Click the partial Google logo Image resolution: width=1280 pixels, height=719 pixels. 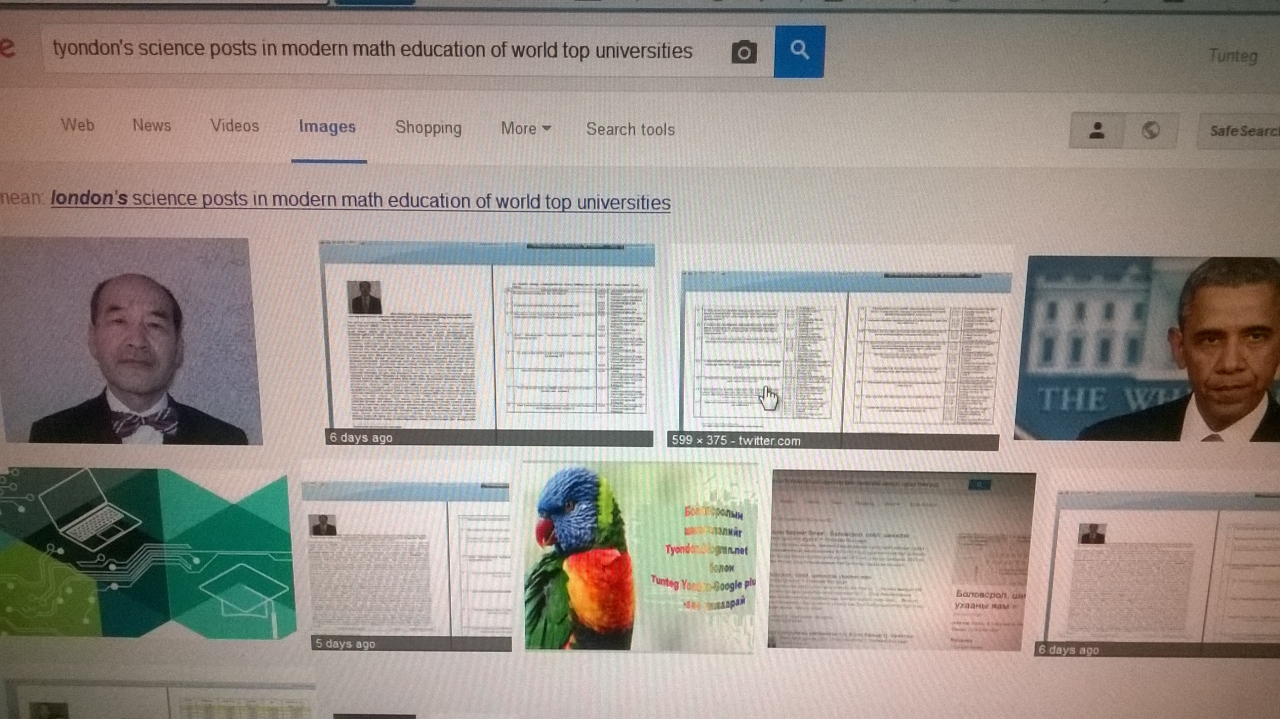pyautogui.click(x=8, y=47)
